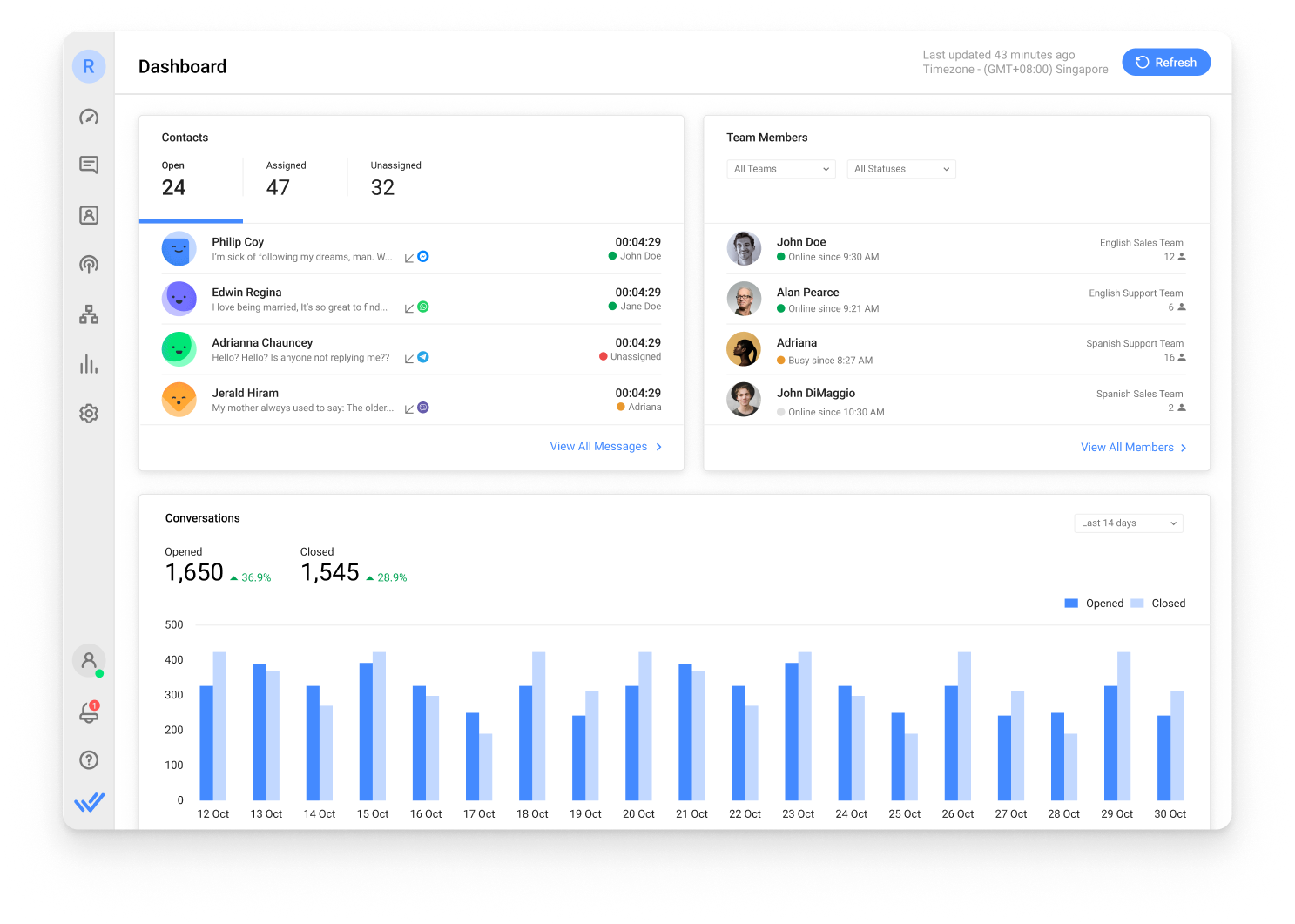
Task: Click the Broadcast icon in the sidebar
Action: pyautogui.click(x=89, y=264)
